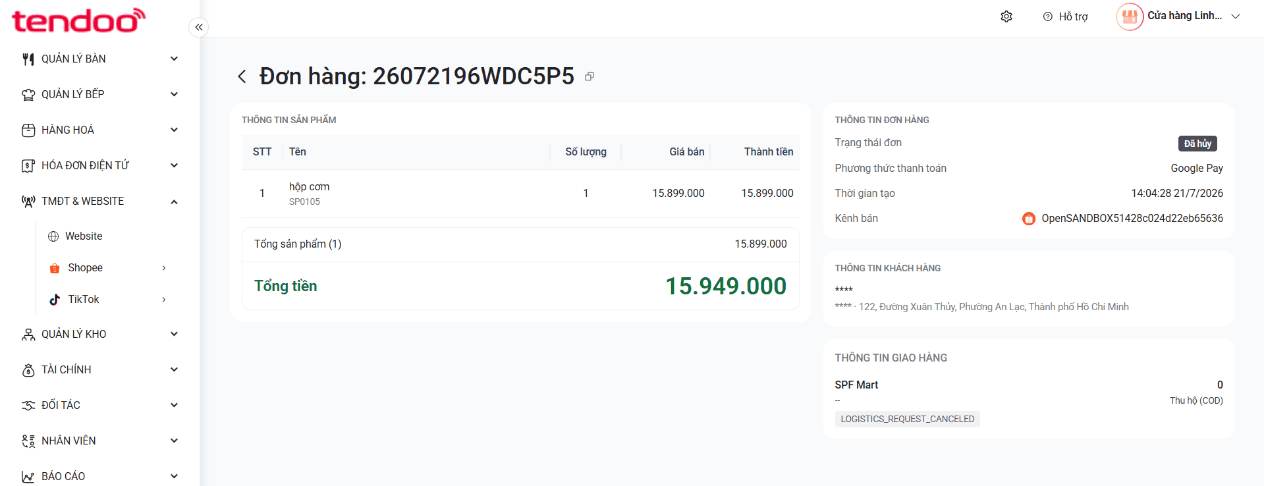Go back using the arrow beside Đơn hàng

click(242, 77)
